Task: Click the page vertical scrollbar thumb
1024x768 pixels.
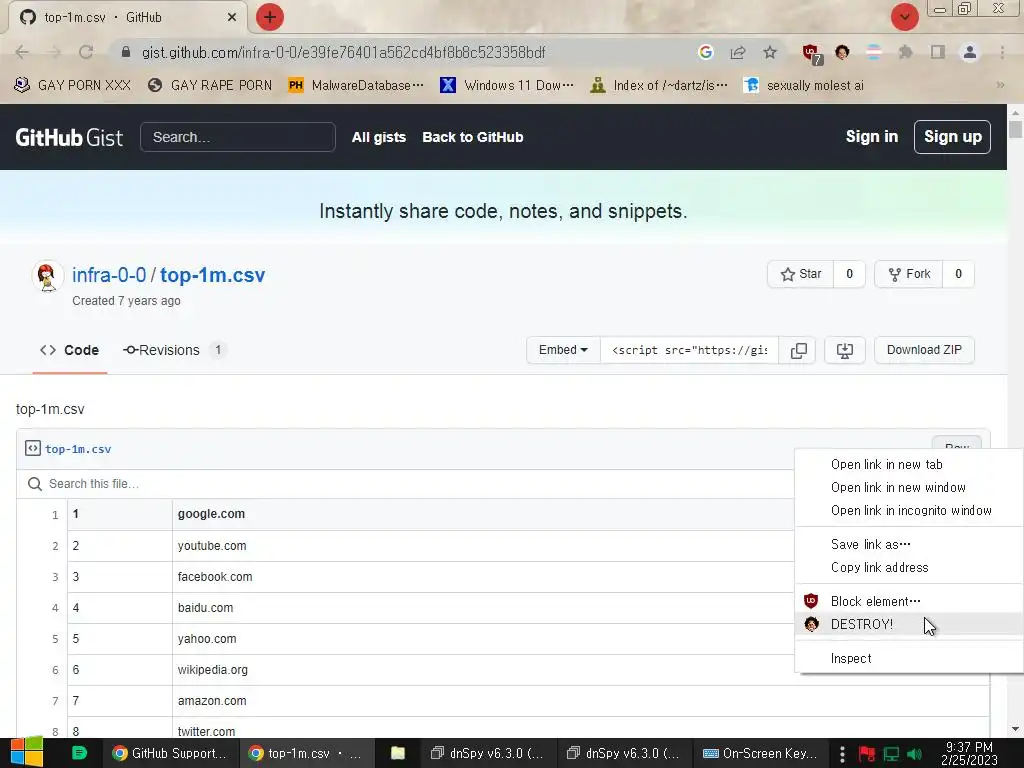Action: (1015, 129)
